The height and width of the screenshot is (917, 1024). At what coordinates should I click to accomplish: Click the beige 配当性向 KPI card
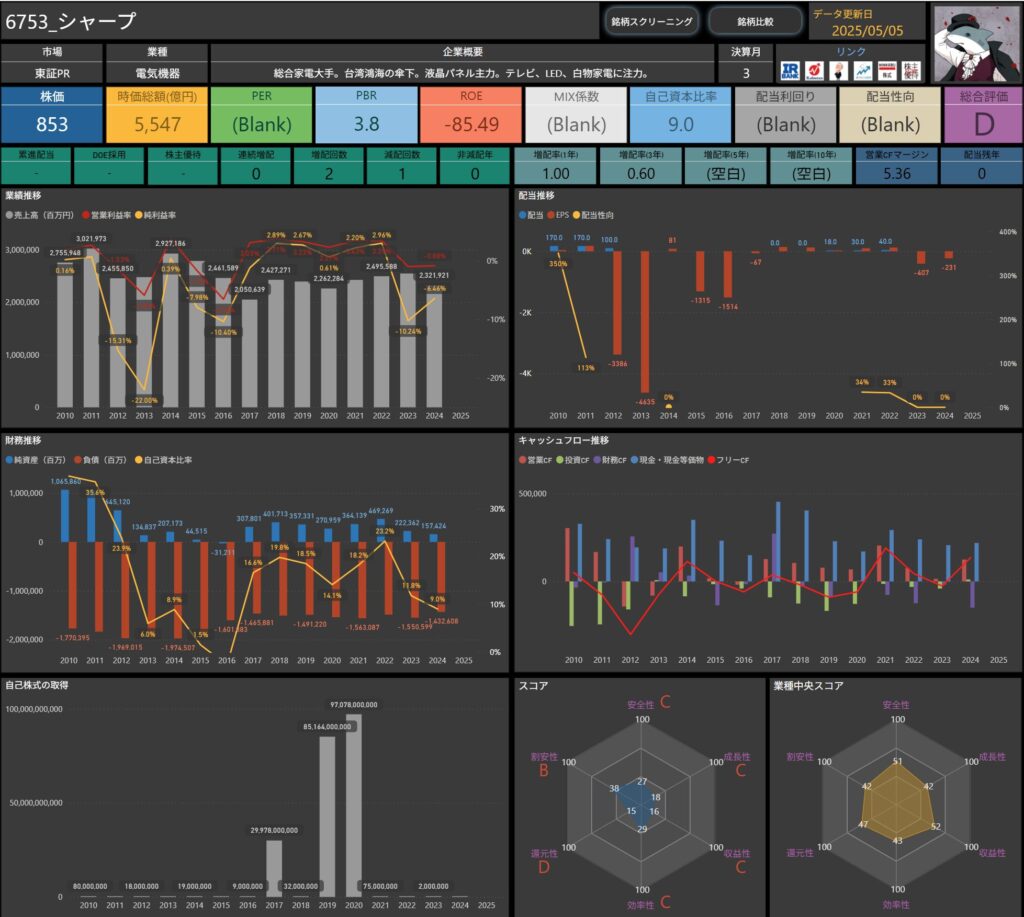(890, 115)
